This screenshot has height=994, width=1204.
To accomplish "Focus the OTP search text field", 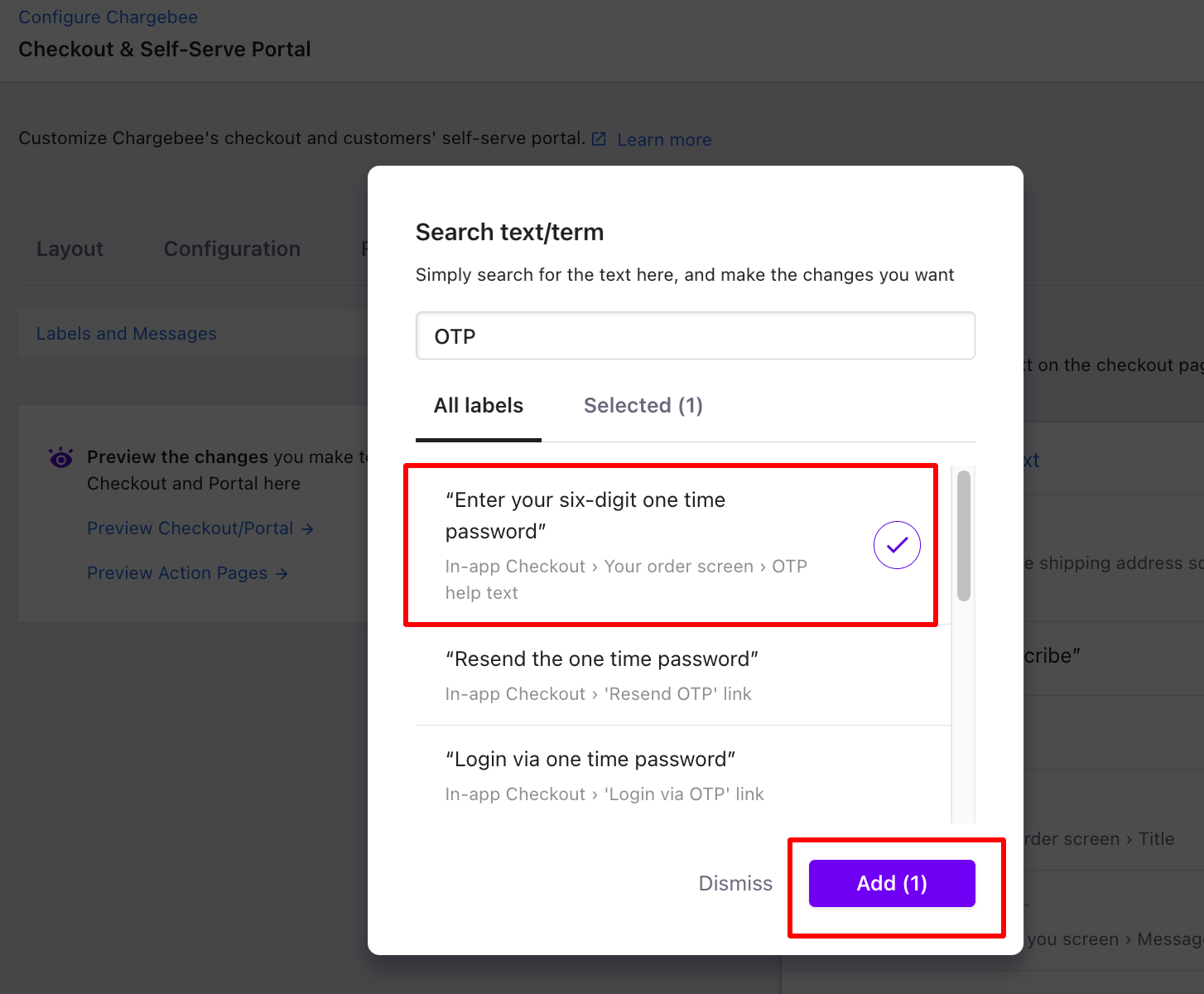I will click(696, 335).
